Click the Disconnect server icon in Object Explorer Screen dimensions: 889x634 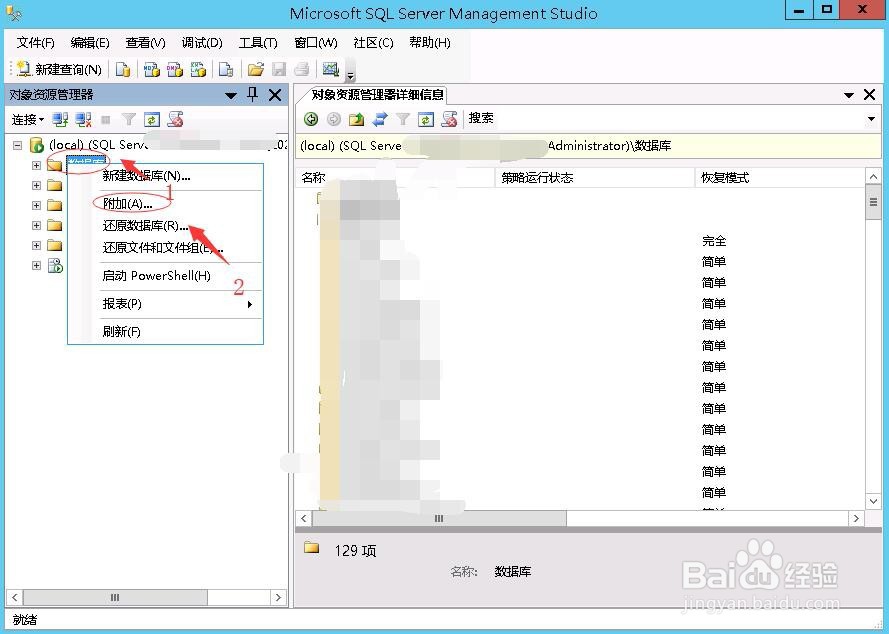pos(83,120)
